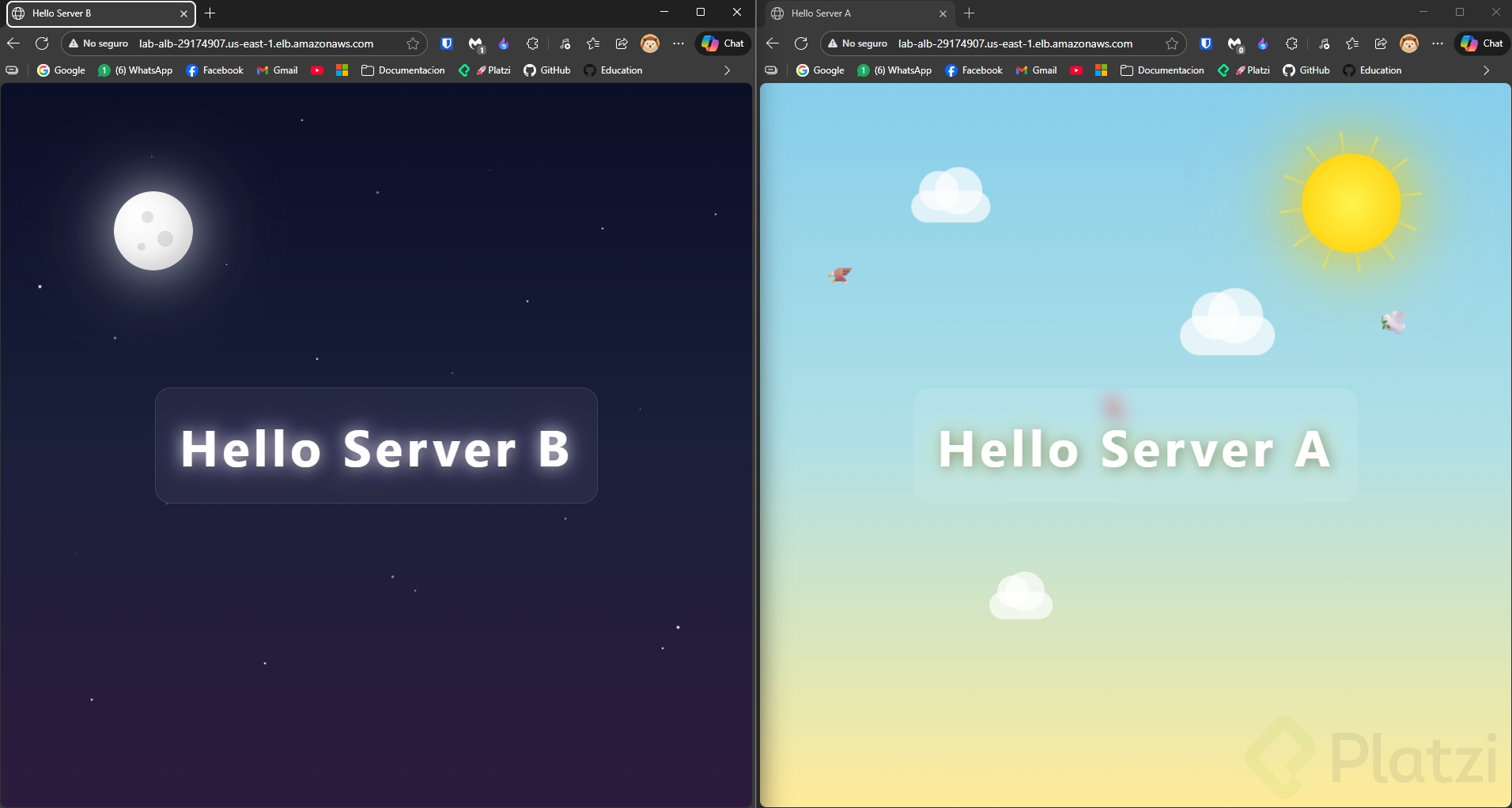Expand the Documentacion bookmarks folder in Server B window

[403, 70]
